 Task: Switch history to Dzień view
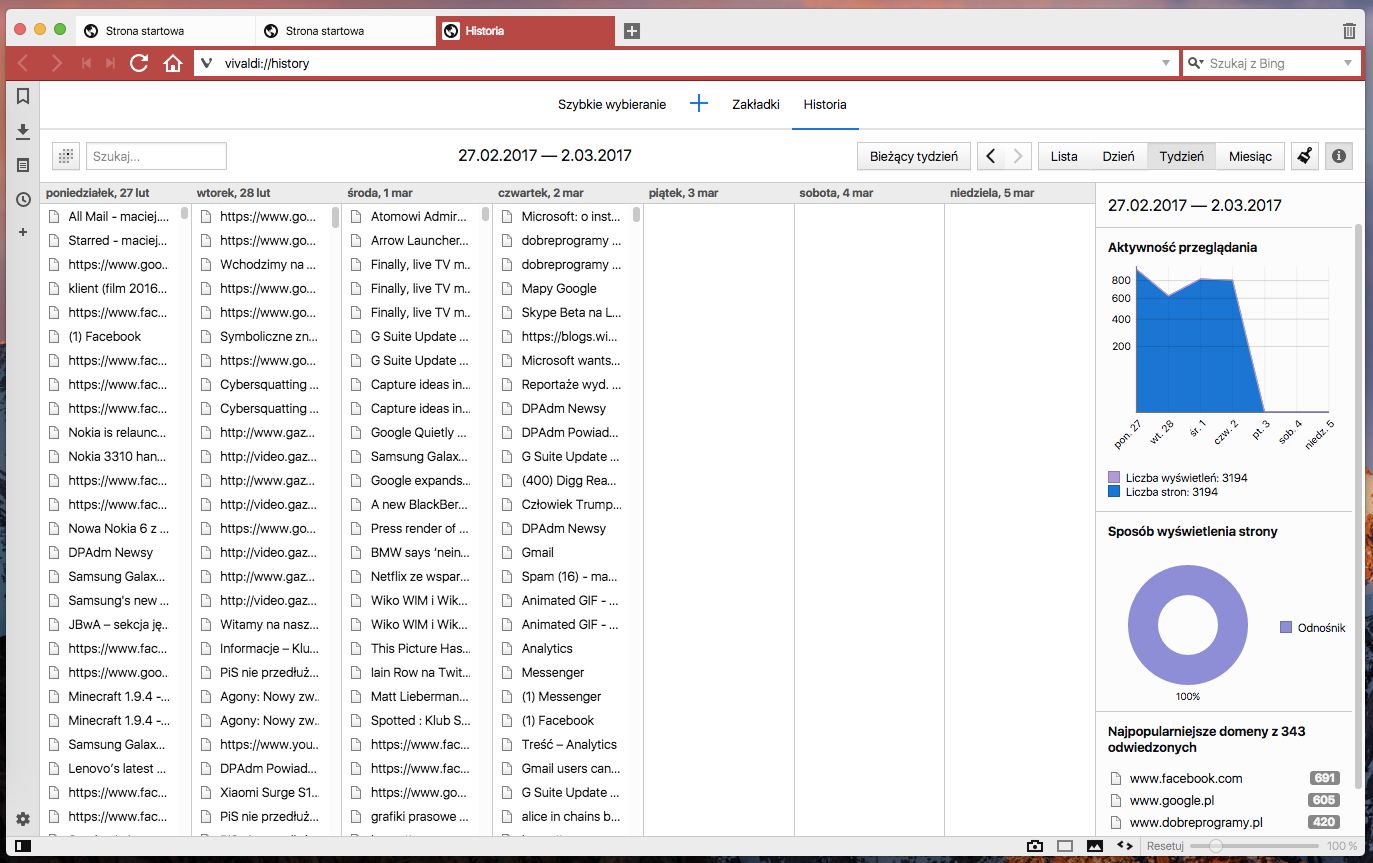1118,156
